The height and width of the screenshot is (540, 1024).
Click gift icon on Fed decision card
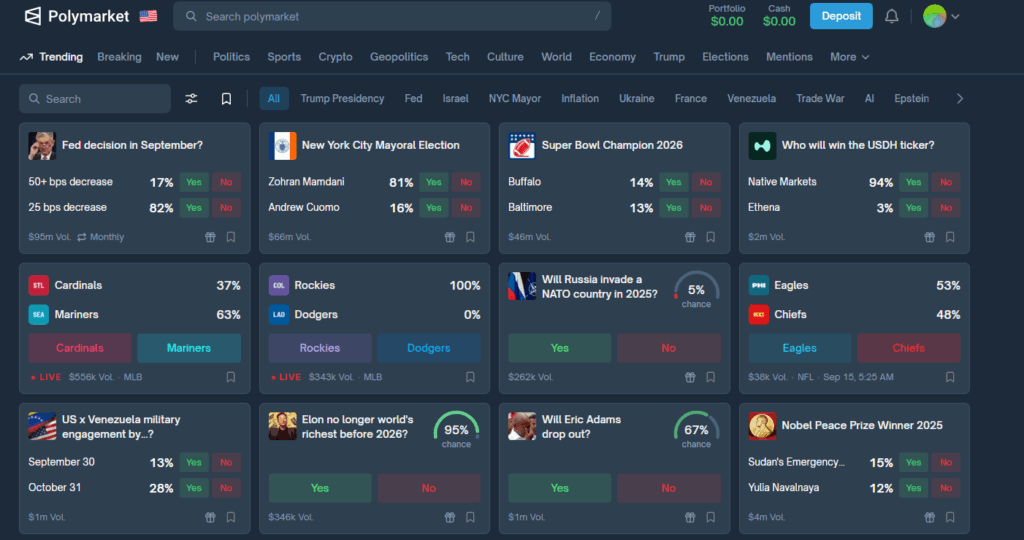tap(210, 237)
